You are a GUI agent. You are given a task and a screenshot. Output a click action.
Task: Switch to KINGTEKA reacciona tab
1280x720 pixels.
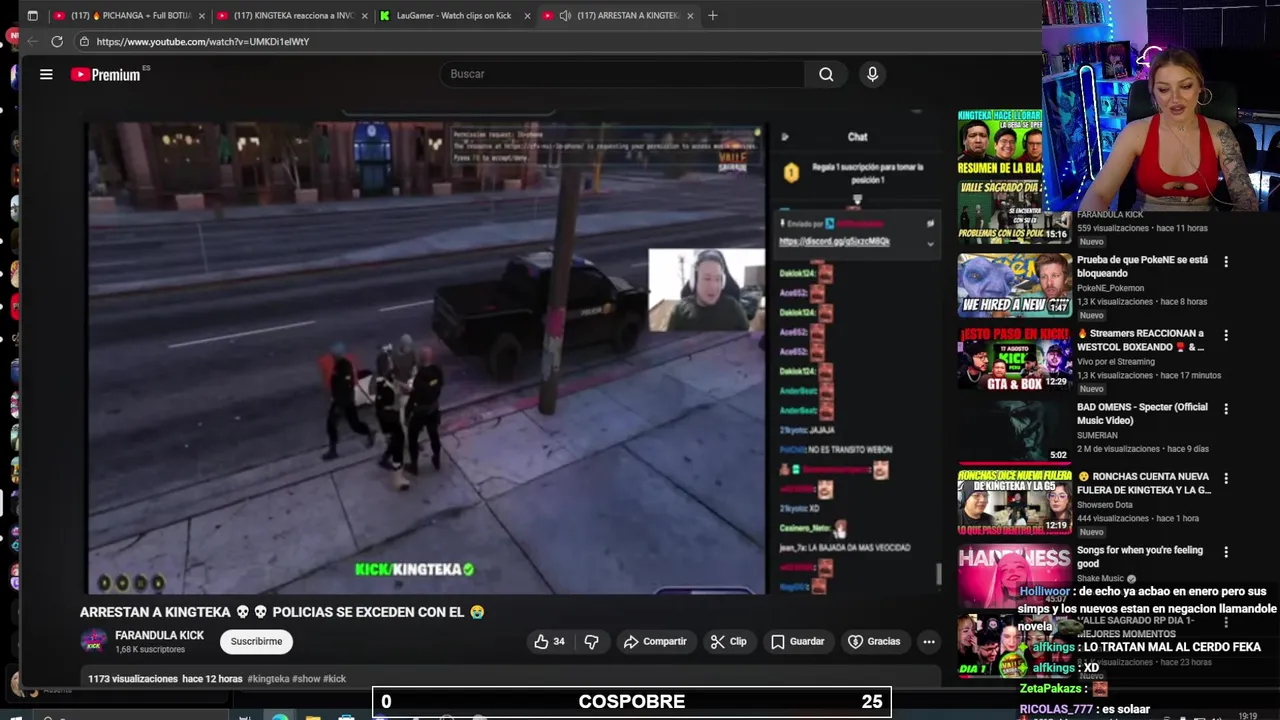click(x=293, y=15)
